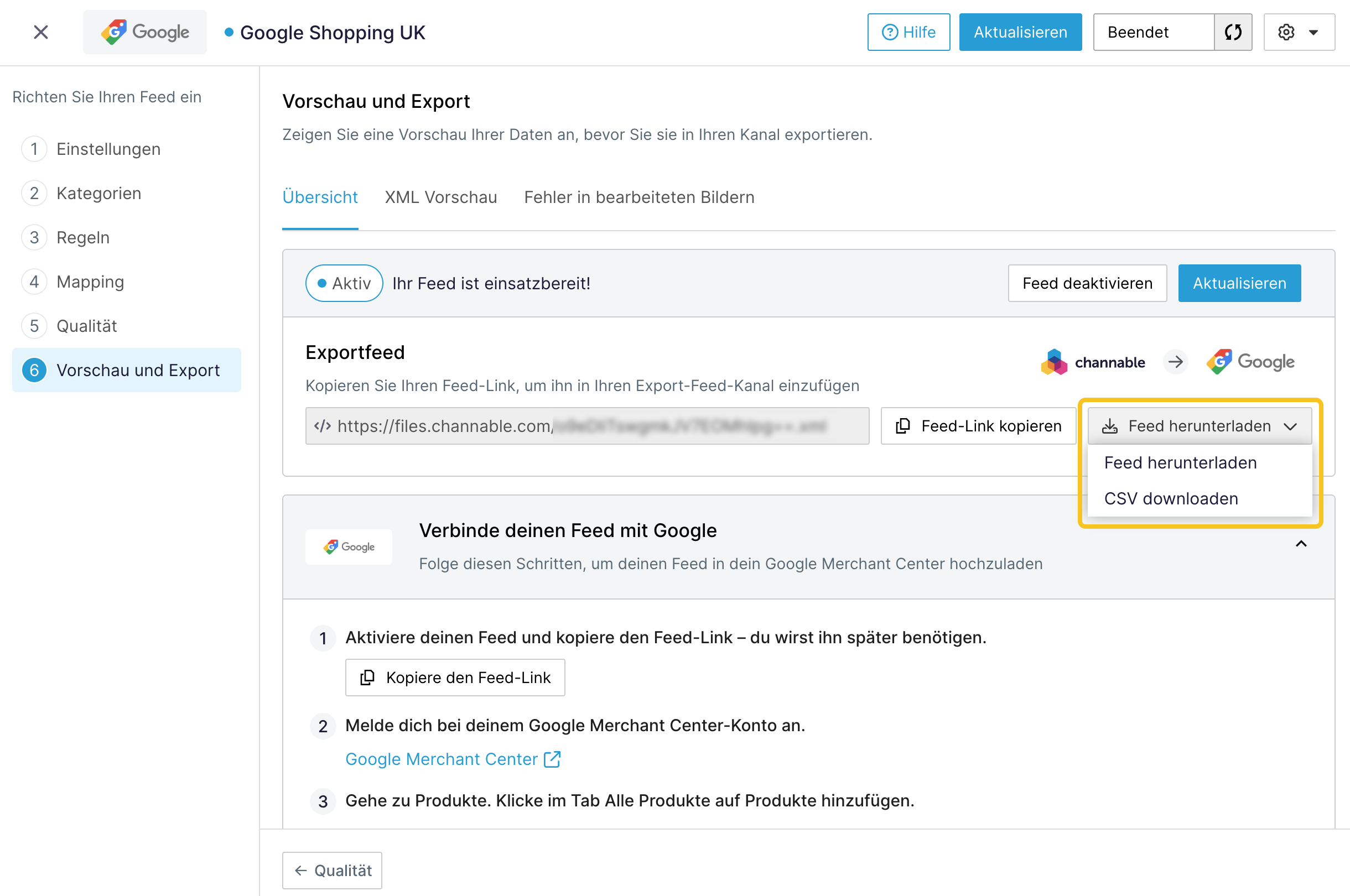
Task: Click the Google Shopping UK feed title
Action: coord(333,33)
